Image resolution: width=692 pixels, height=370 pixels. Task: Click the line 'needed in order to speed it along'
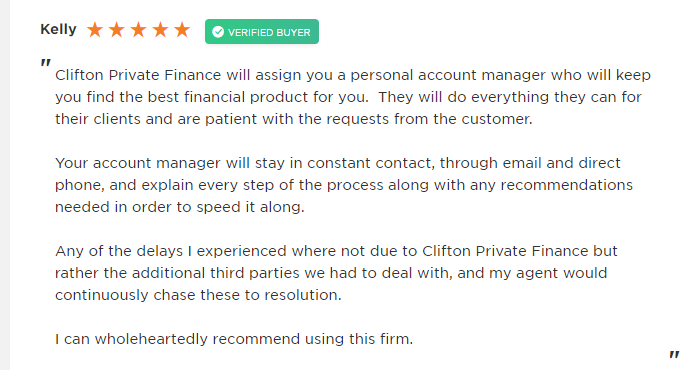click(x=180, y=207)
